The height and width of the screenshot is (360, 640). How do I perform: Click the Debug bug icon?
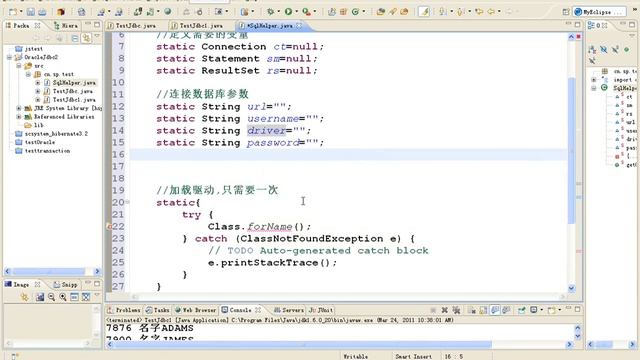click(x=270, y=11)
